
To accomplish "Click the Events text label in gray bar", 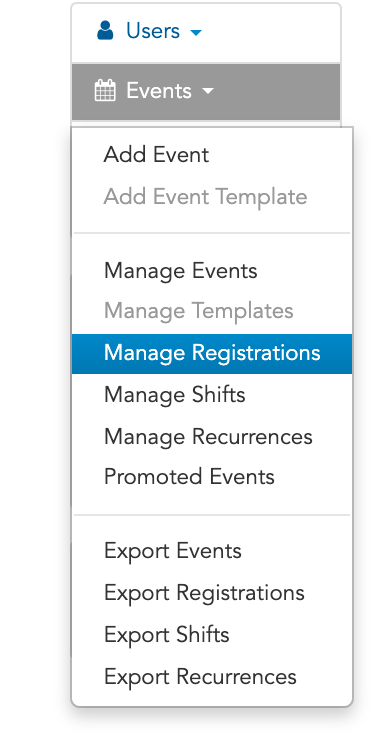I will tap(159, 91).
